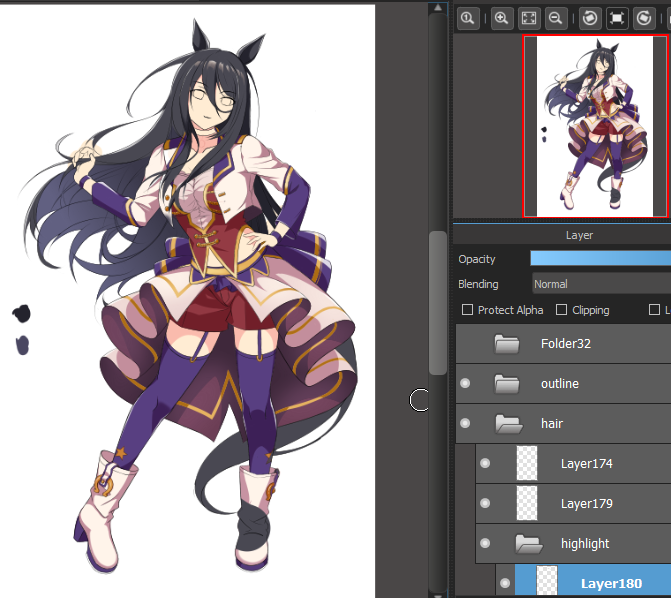Click the Layer179 thumbnail
The image size is (671, 598).
click(x=527, y=503)
